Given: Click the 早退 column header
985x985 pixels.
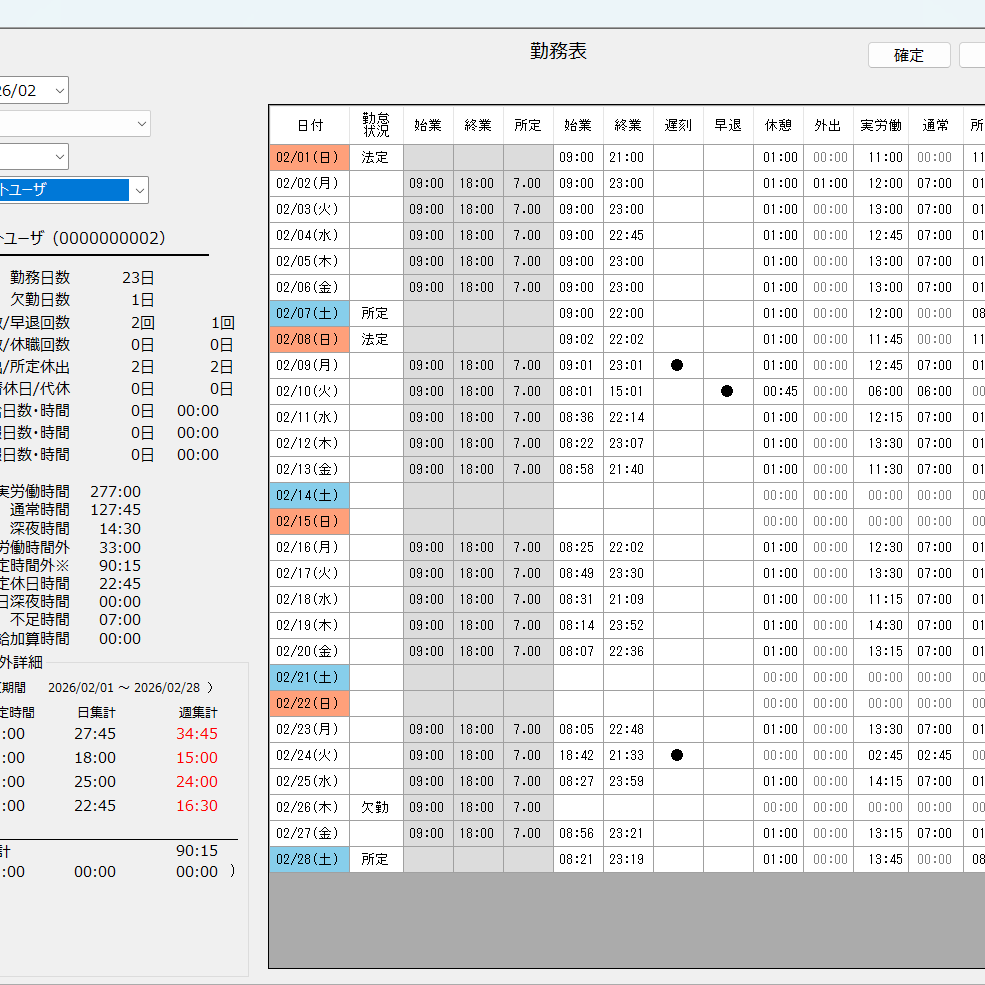Looking at the screenshot, I should pyautogui.click(x=728, y=125).
